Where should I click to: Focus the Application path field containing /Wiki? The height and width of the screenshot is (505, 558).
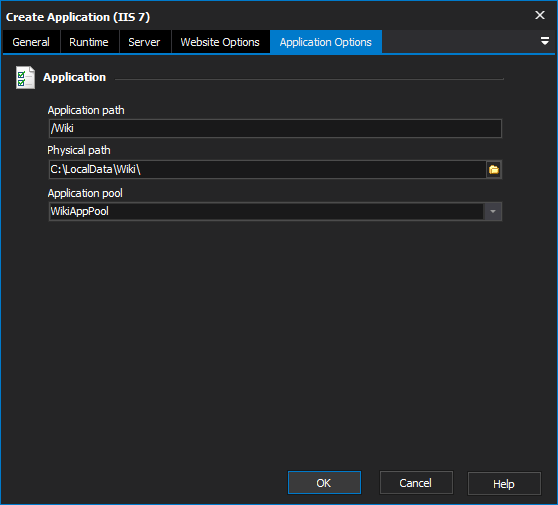pos(275,128)
